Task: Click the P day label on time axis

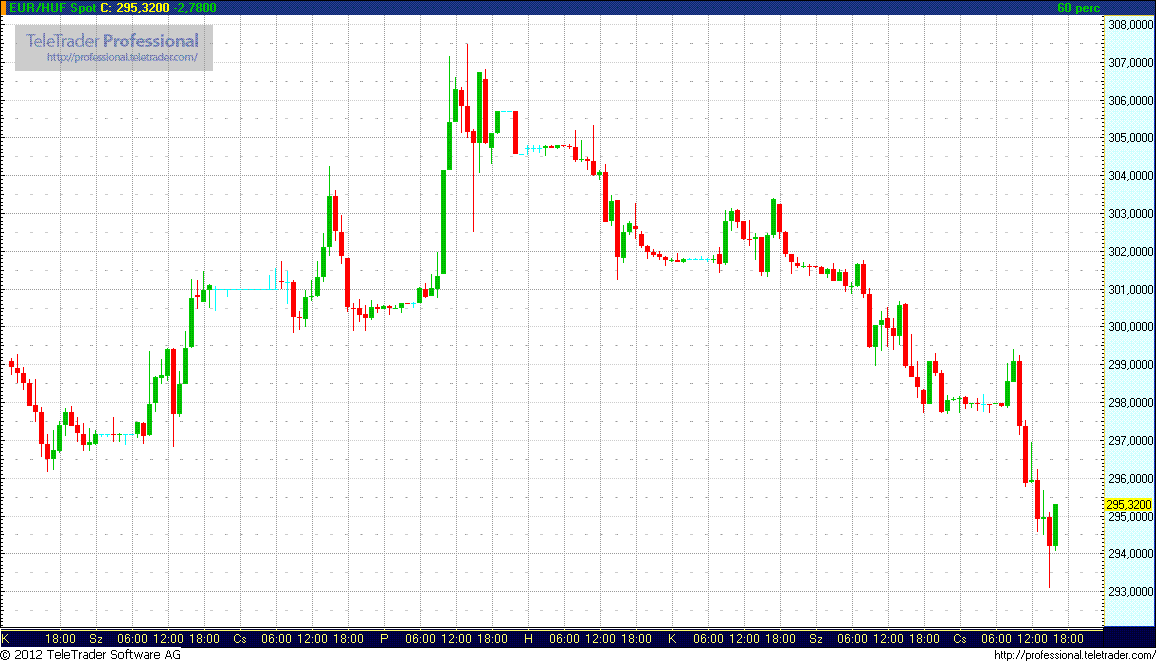Action: pos(384,638)
